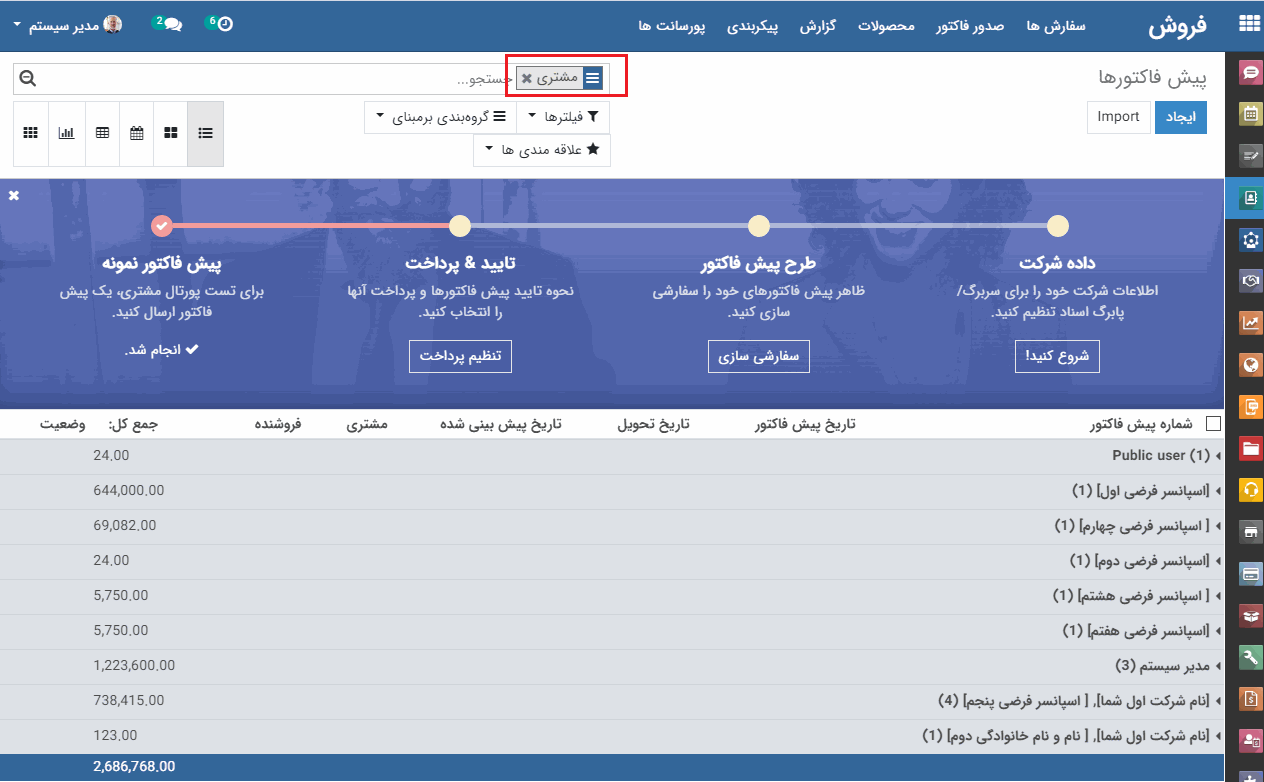Switch to pivot table view
1264x782 pixels.
[x=102, y=133]
